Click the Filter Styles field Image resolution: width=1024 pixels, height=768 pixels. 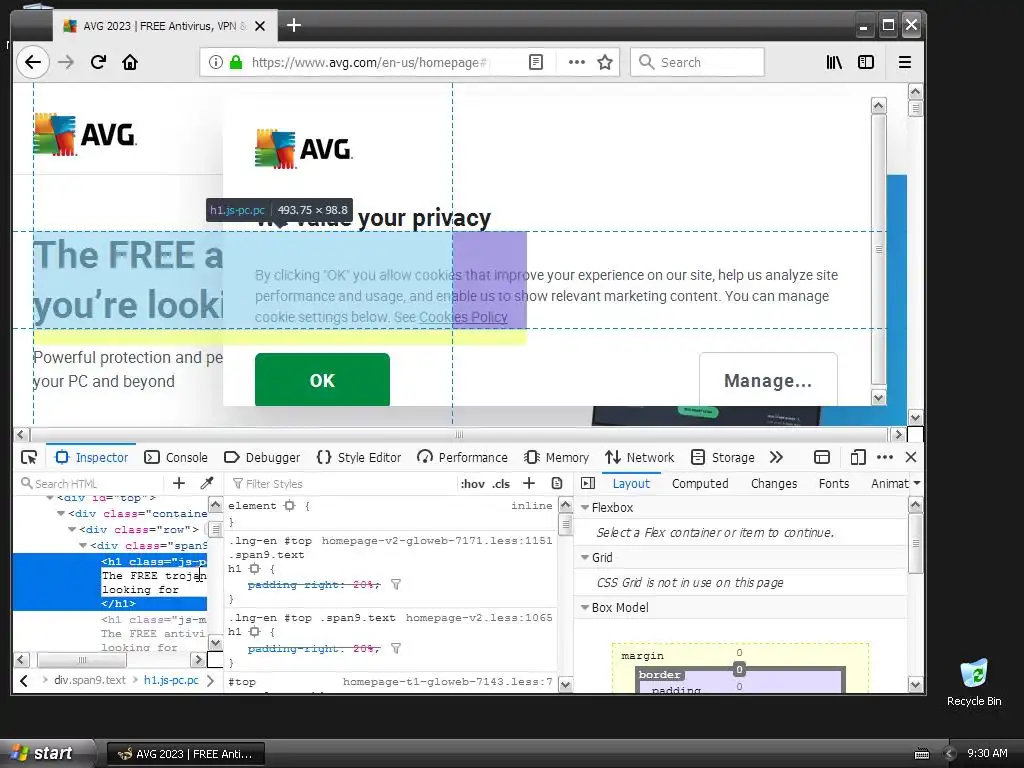coord(343,484)
